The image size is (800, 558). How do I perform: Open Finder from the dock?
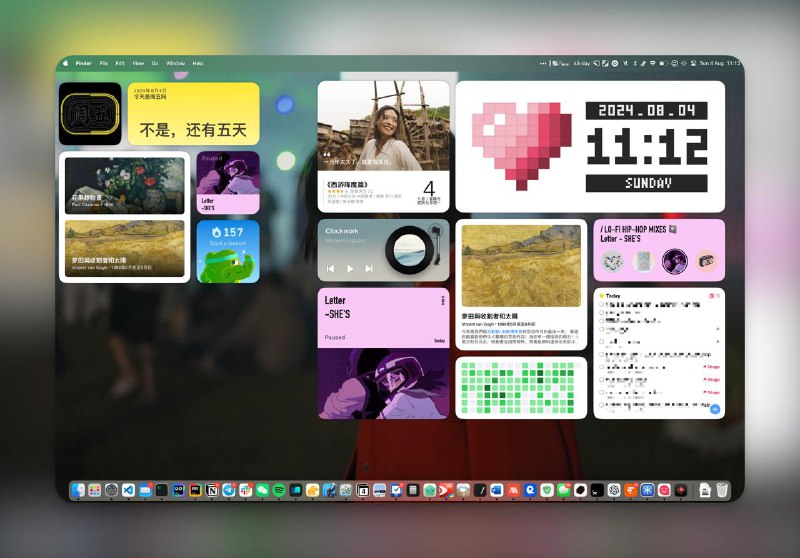coord(78,490)
